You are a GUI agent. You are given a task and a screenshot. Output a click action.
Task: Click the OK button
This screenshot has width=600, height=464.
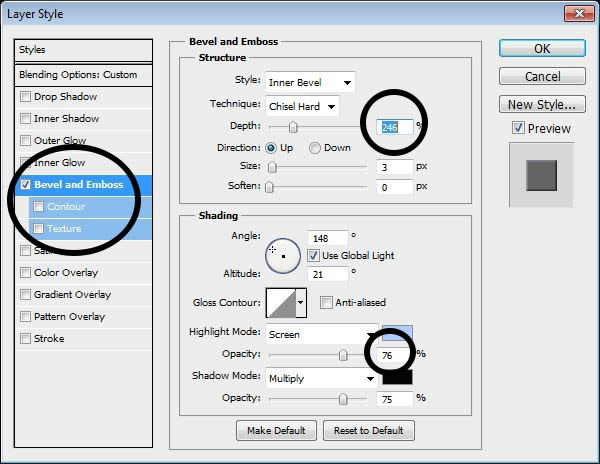point(542,49)
